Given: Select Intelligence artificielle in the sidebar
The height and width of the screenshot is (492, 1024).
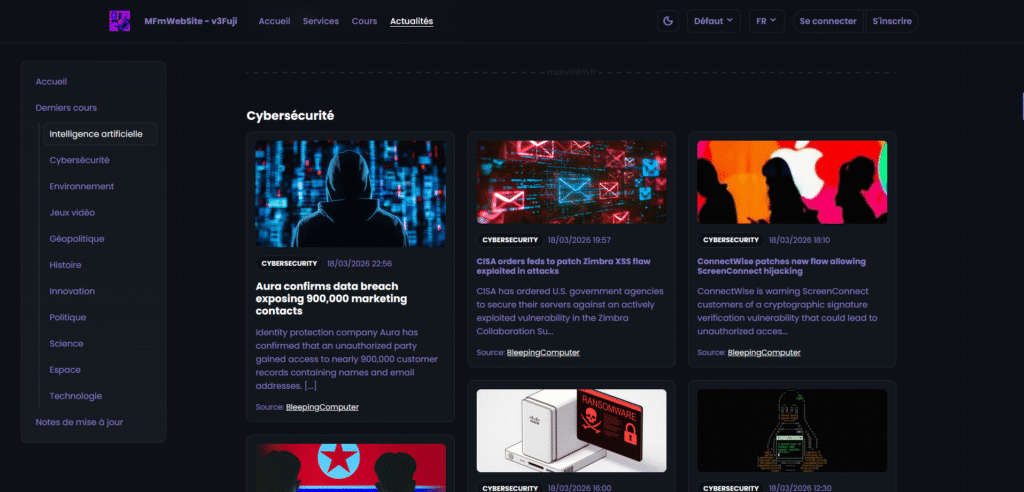Looking at the screenshot, I should point(96,134).
